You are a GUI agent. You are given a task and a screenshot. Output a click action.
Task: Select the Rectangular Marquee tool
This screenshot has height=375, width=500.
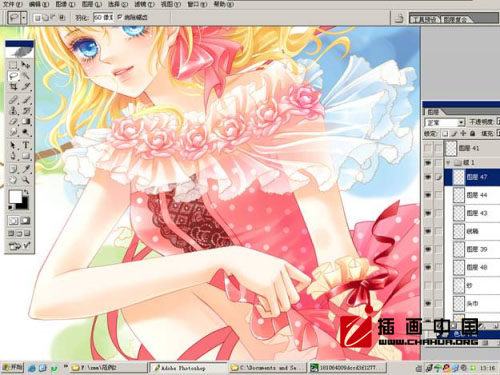[x=13, y=65]
